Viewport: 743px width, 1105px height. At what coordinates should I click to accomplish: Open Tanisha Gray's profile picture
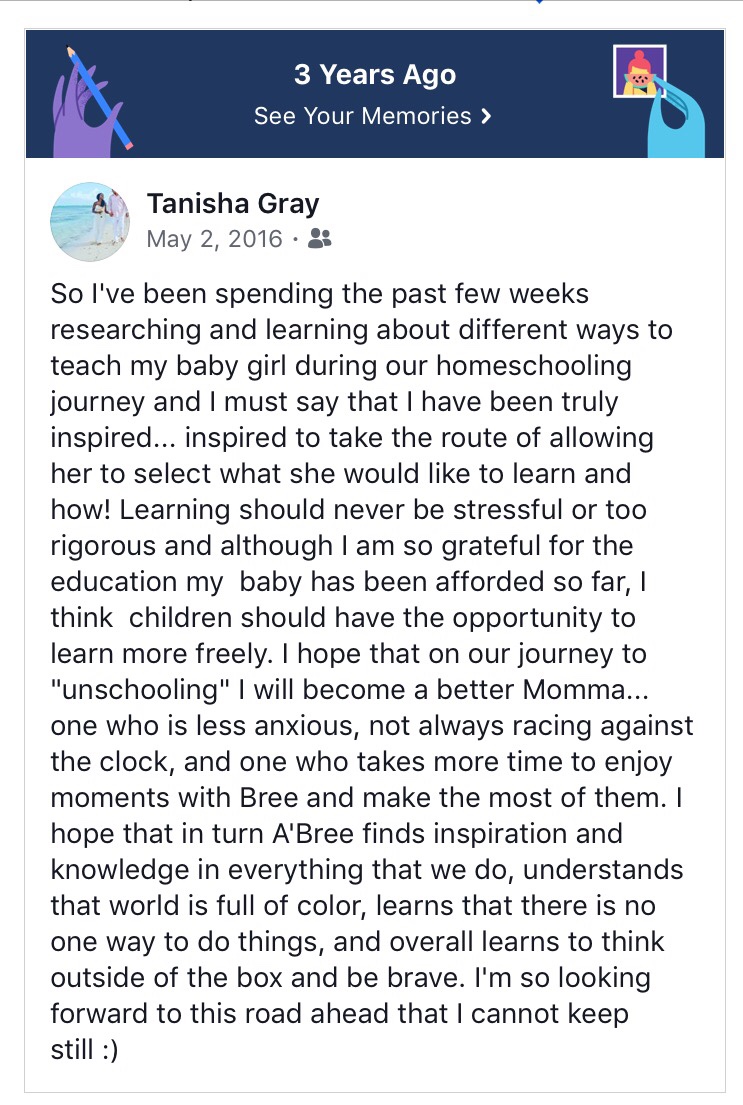pyautogui.click(x=90, y=221)
